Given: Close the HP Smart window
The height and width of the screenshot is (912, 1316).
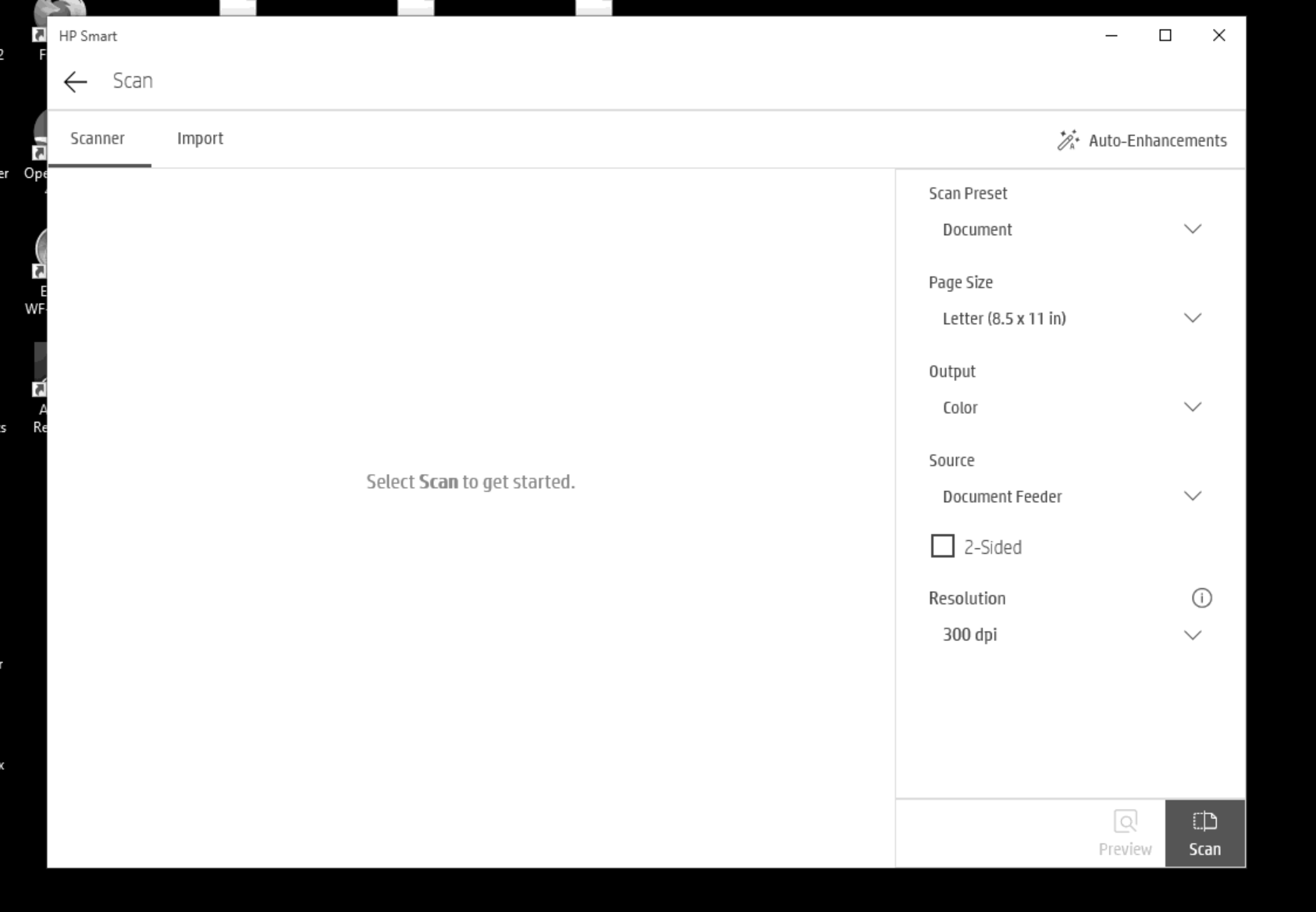Looking at the screenshot, I should click(x=1218, y=35).
